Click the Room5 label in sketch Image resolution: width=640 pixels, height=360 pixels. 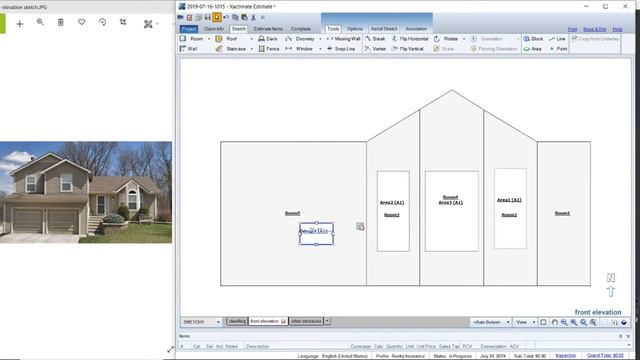pos(292,213)
